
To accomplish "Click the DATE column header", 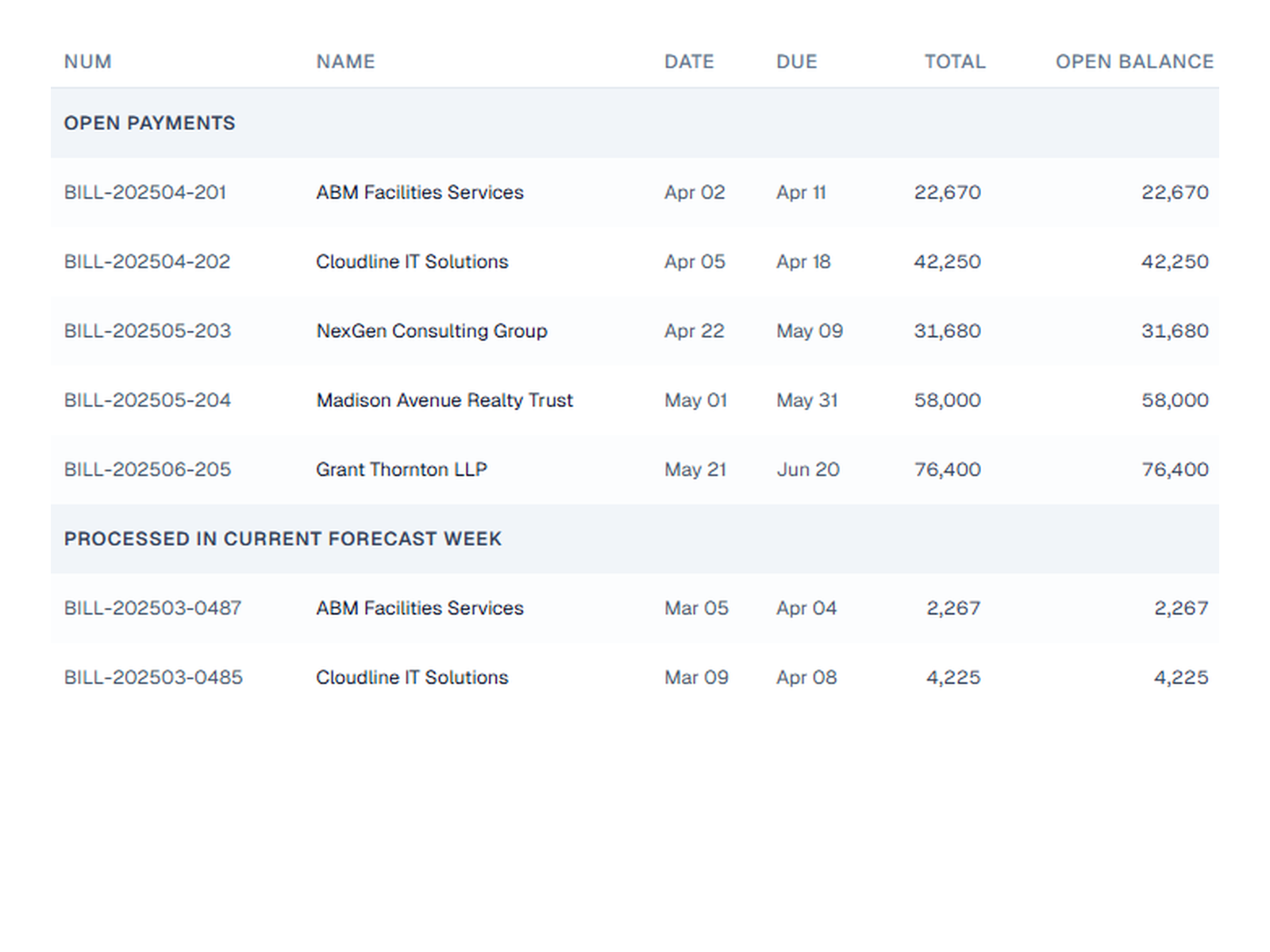I will coord(689,62).
